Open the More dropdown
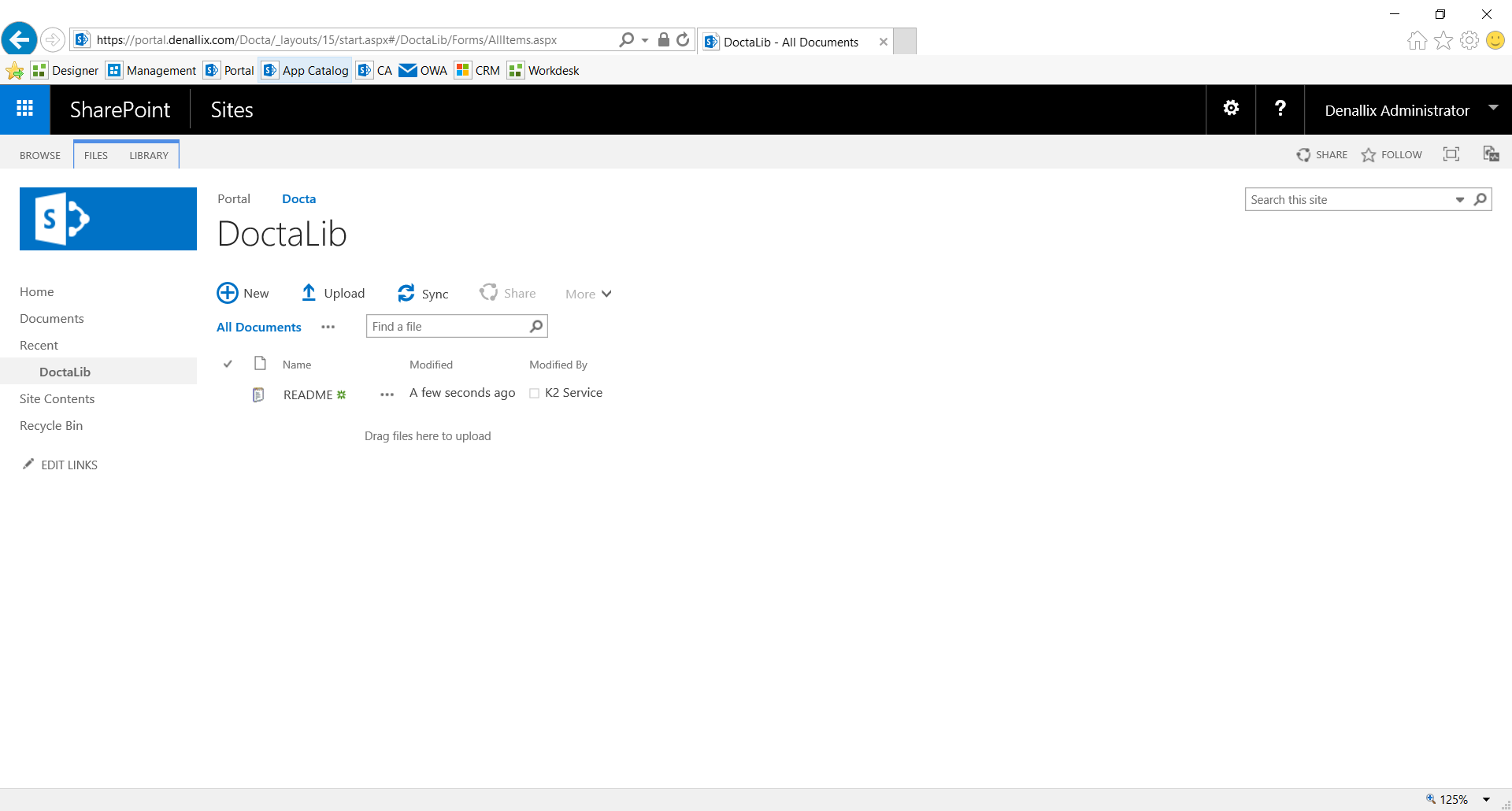1512x811 pixels. (x=587, y=293)
